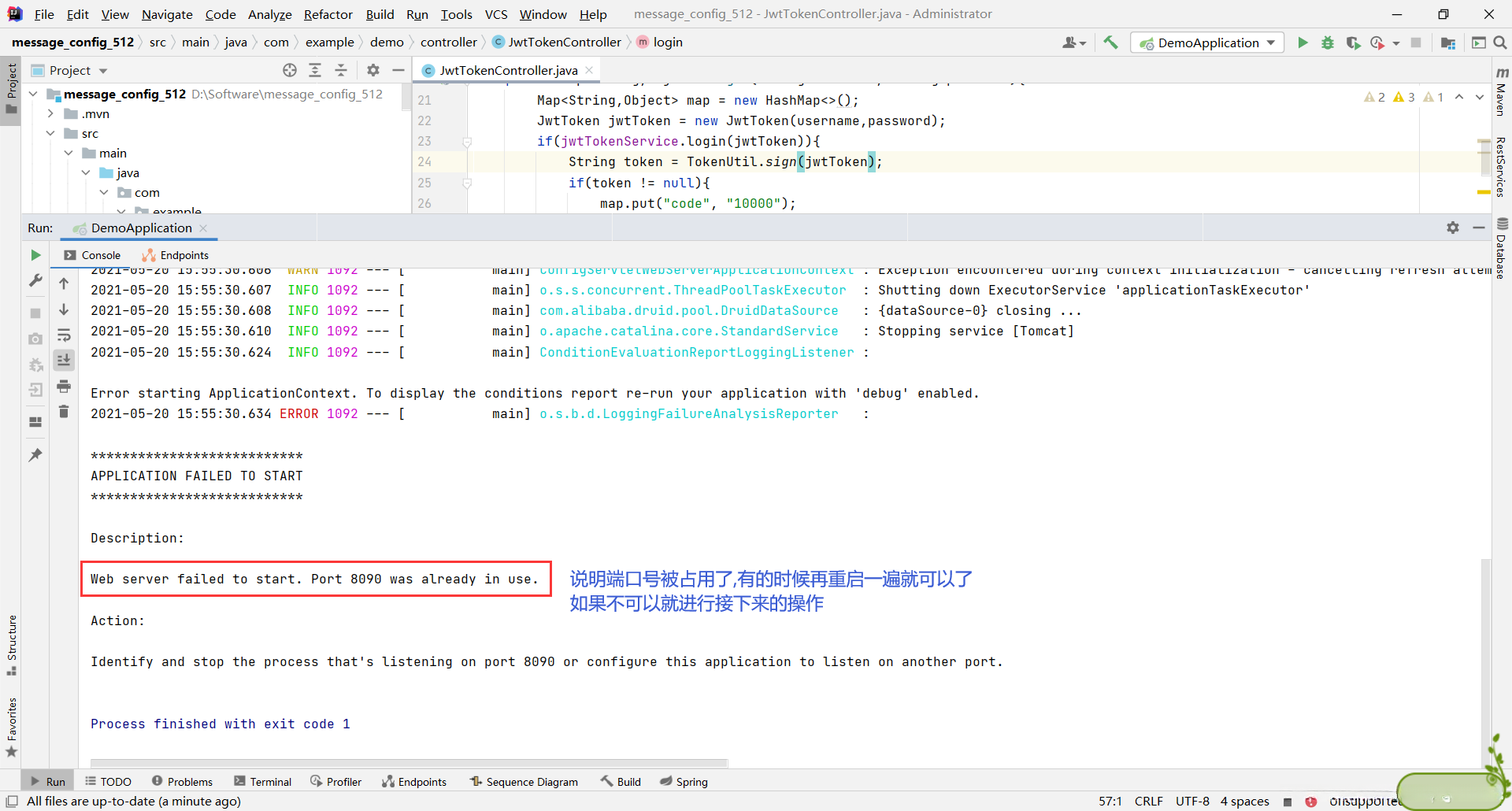Select the JwtTokenController.java editor tab
The height and width of the screenshot is (811, 1512).
click(x=508, y=70)
